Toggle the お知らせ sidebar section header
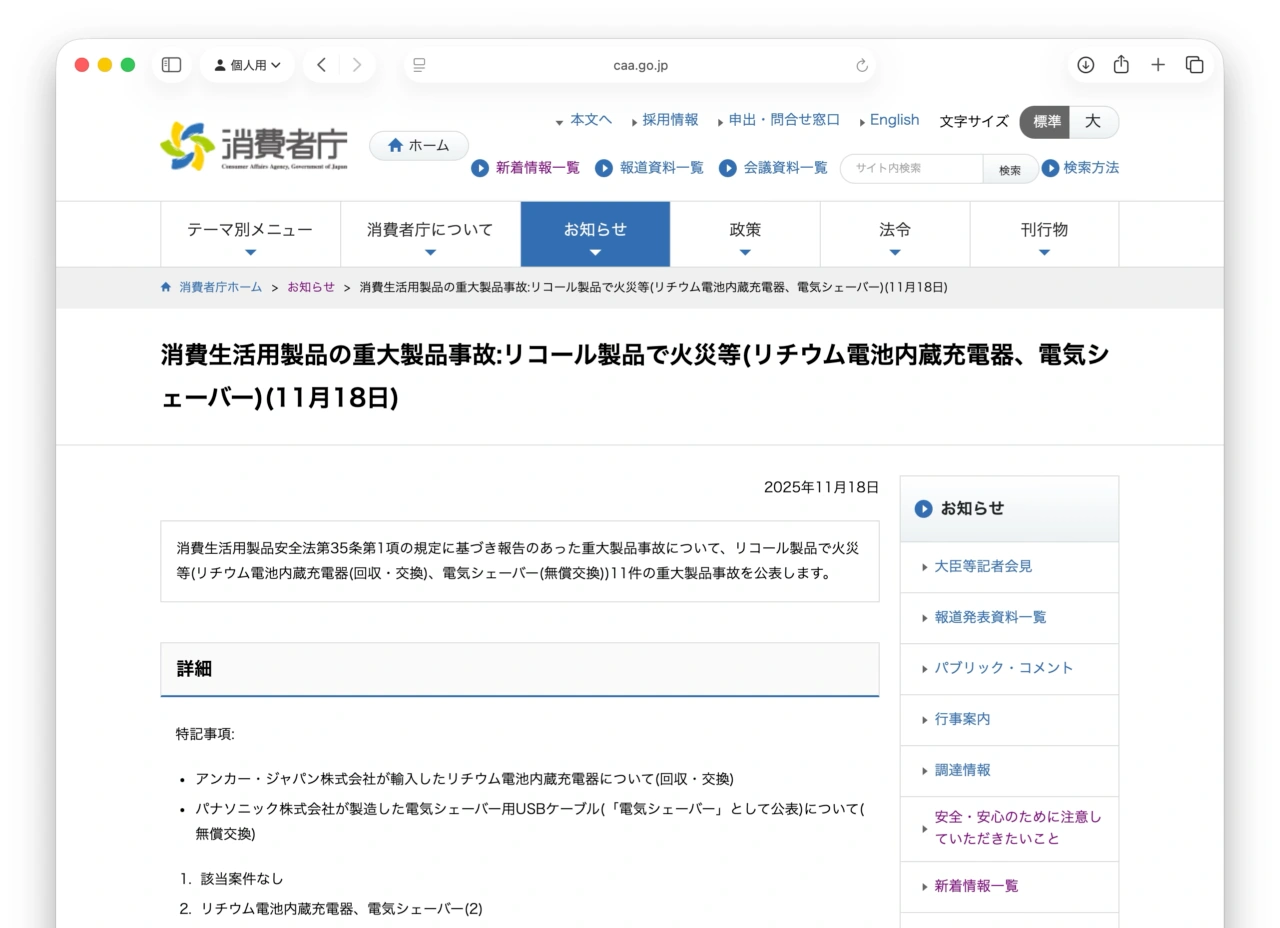 [1009, 508]
